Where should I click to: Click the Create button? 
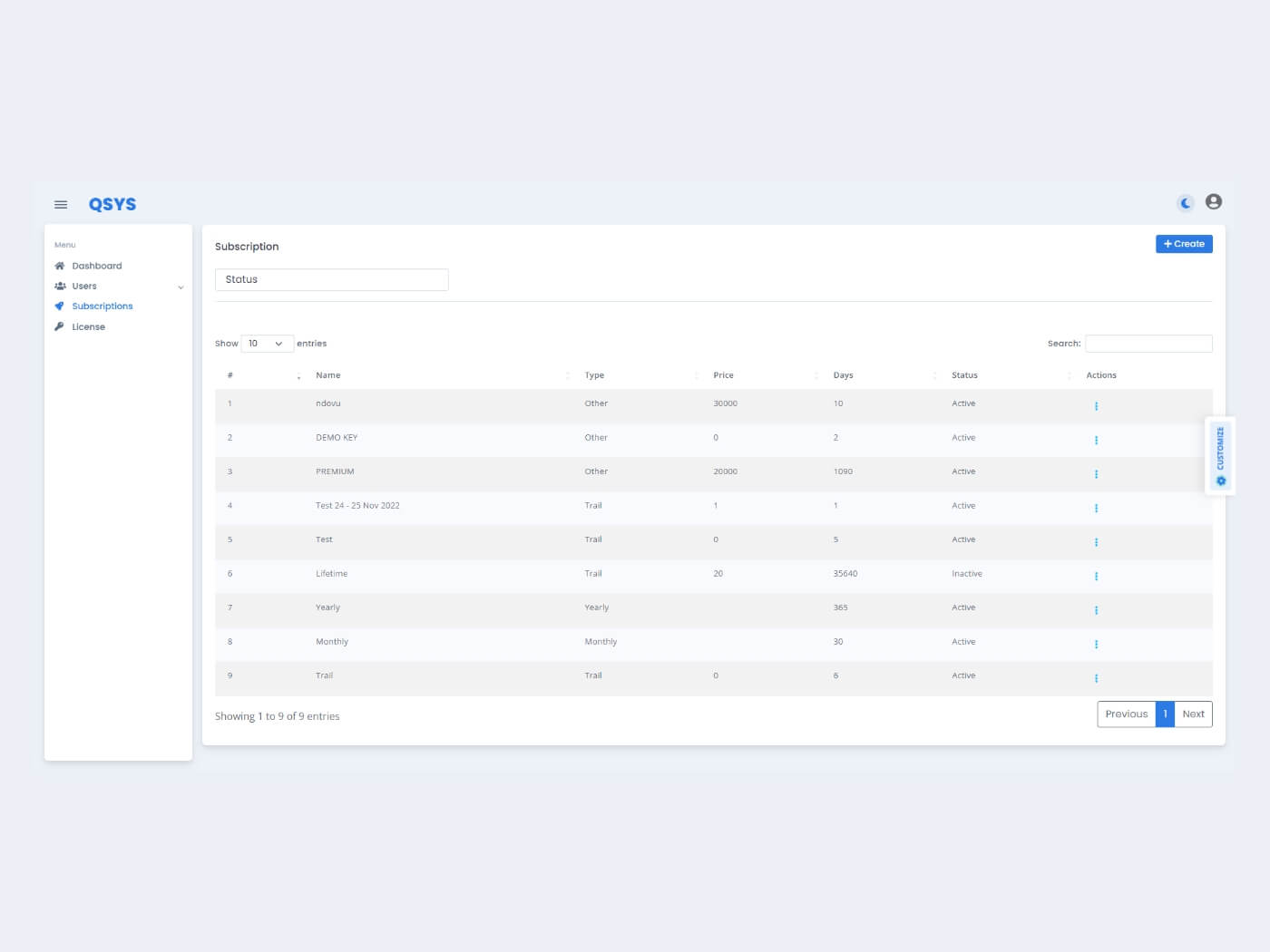[1184, 244]
